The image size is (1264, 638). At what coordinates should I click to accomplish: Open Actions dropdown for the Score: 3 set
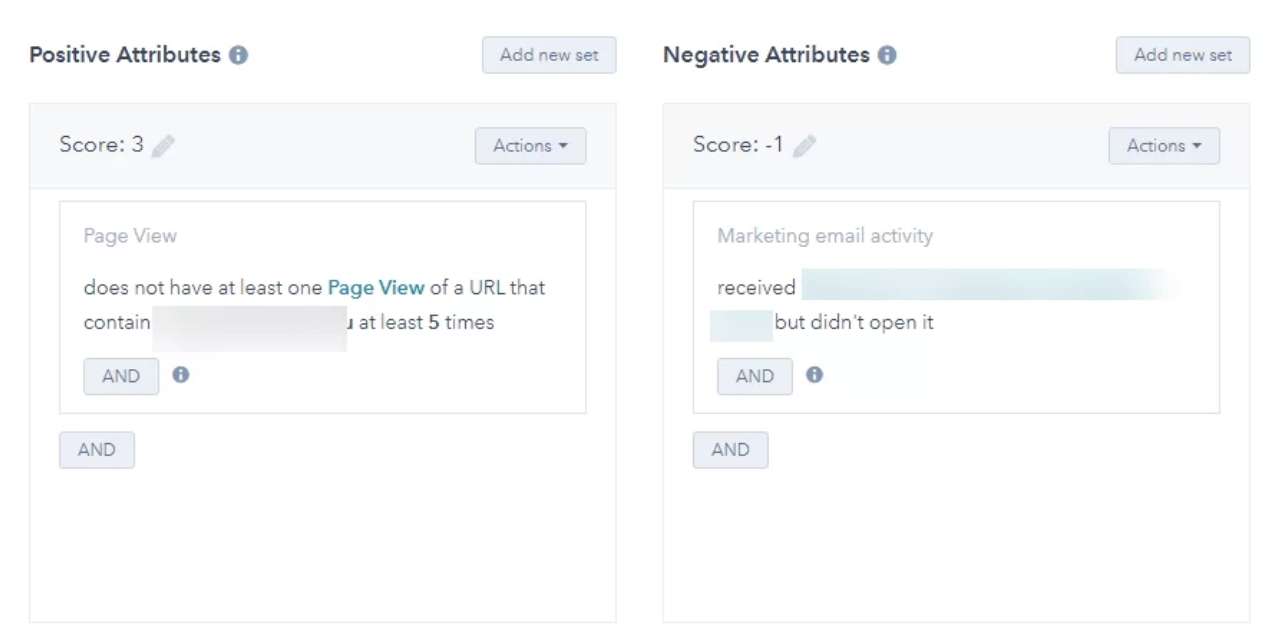pyautogui.click(x=530, y=146)
